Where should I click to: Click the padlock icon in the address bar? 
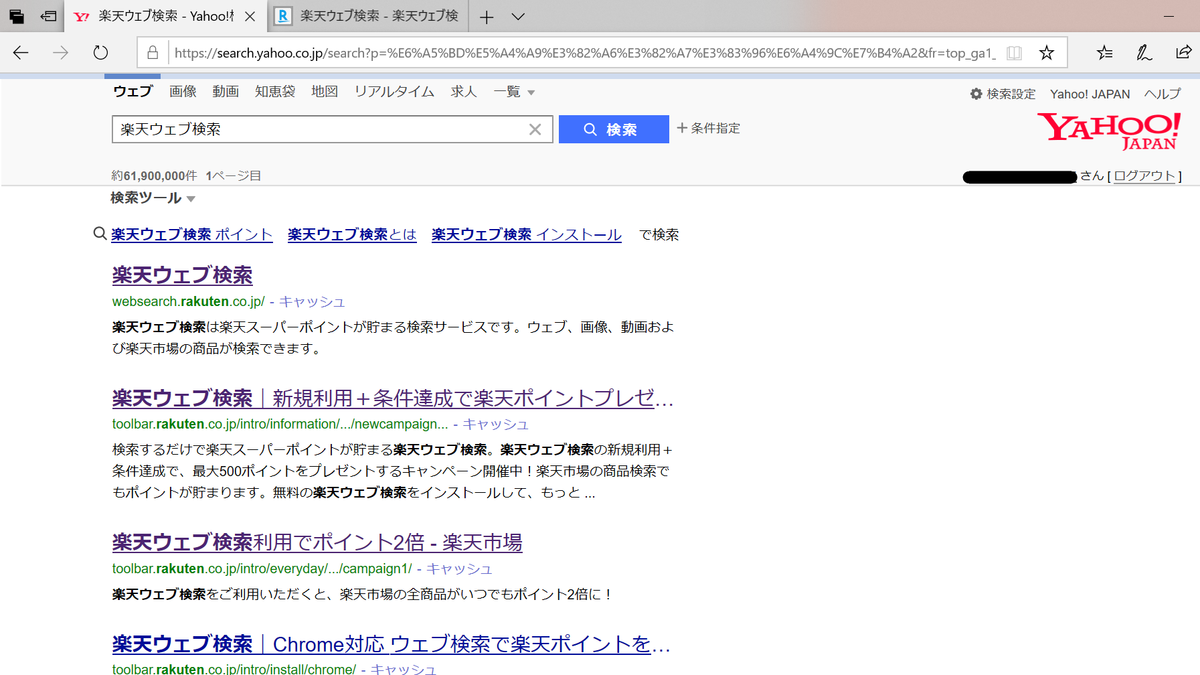(x=152, y=52)
